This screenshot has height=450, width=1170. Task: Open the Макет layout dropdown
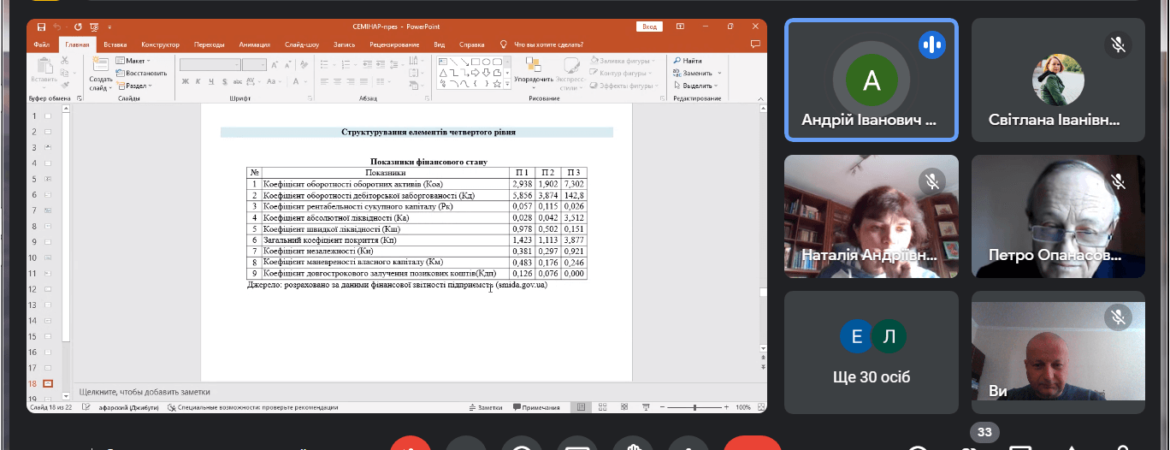click(x=134, y=60)
